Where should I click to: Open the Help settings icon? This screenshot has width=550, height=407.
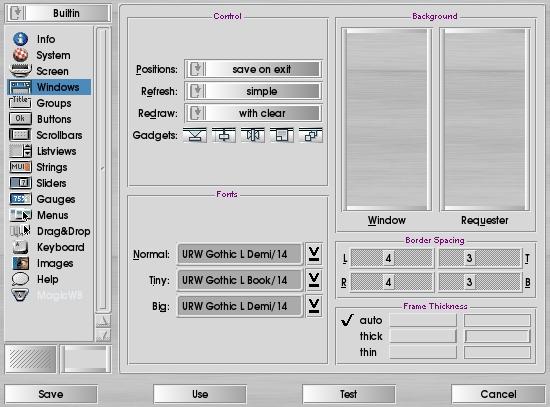(20, 279)
